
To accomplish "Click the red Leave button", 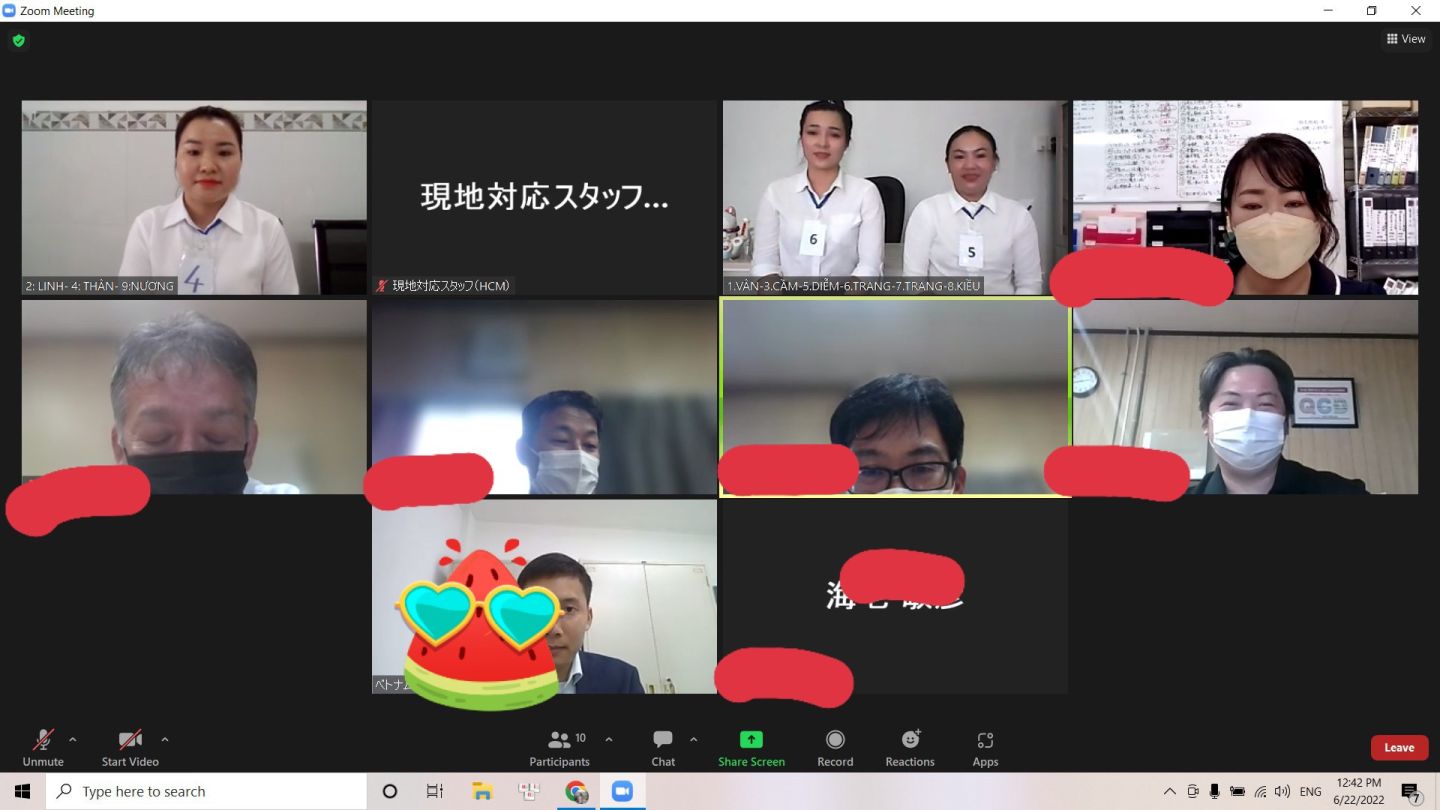I will point(1399,747).
